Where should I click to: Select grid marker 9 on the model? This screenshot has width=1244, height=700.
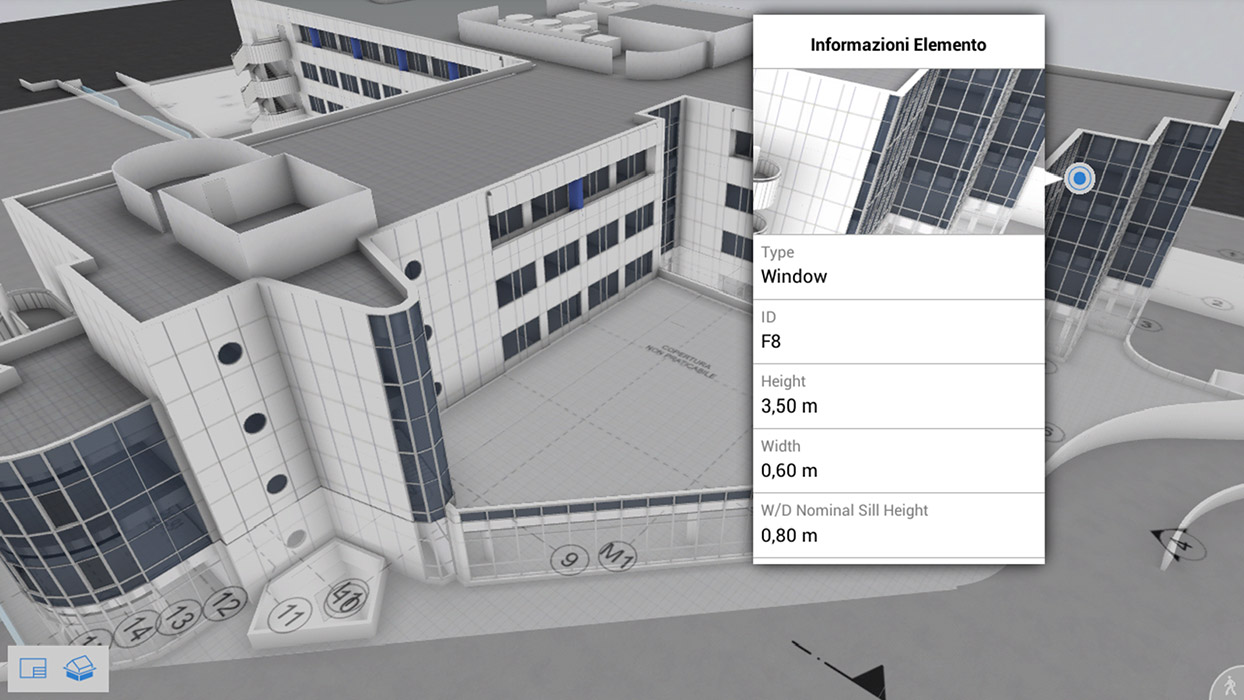[x=570, y=560]
